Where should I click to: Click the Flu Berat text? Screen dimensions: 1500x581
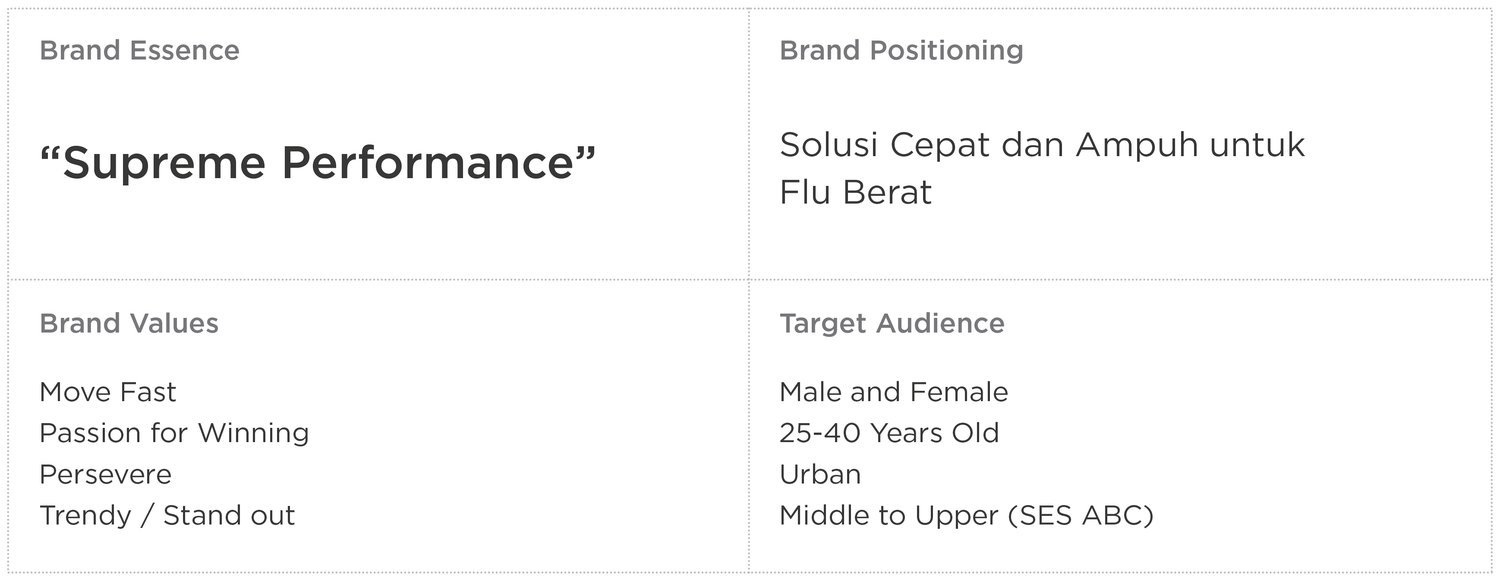855,191
